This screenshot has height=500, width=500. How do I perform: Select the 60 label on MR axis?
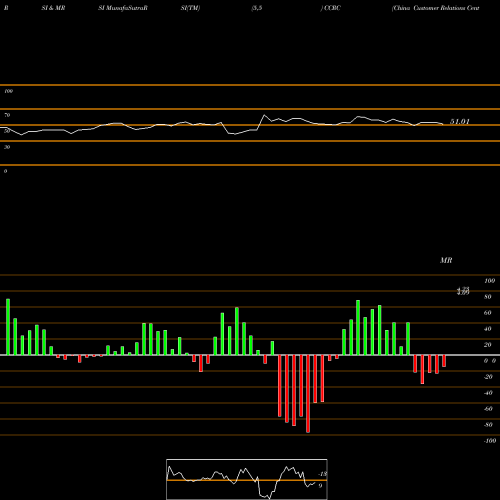click(488, 313)
